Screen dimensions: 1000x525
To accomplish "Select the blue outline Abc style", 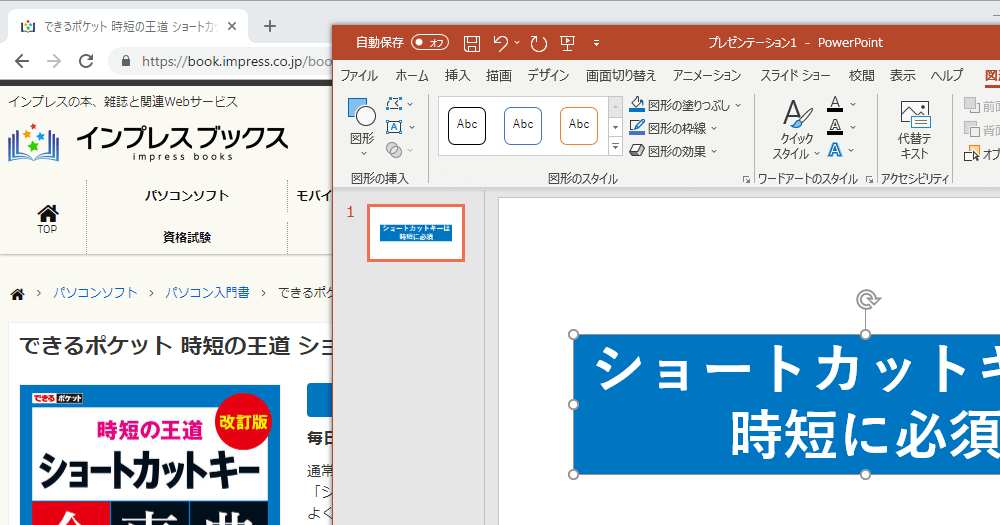I will (523, 126).
